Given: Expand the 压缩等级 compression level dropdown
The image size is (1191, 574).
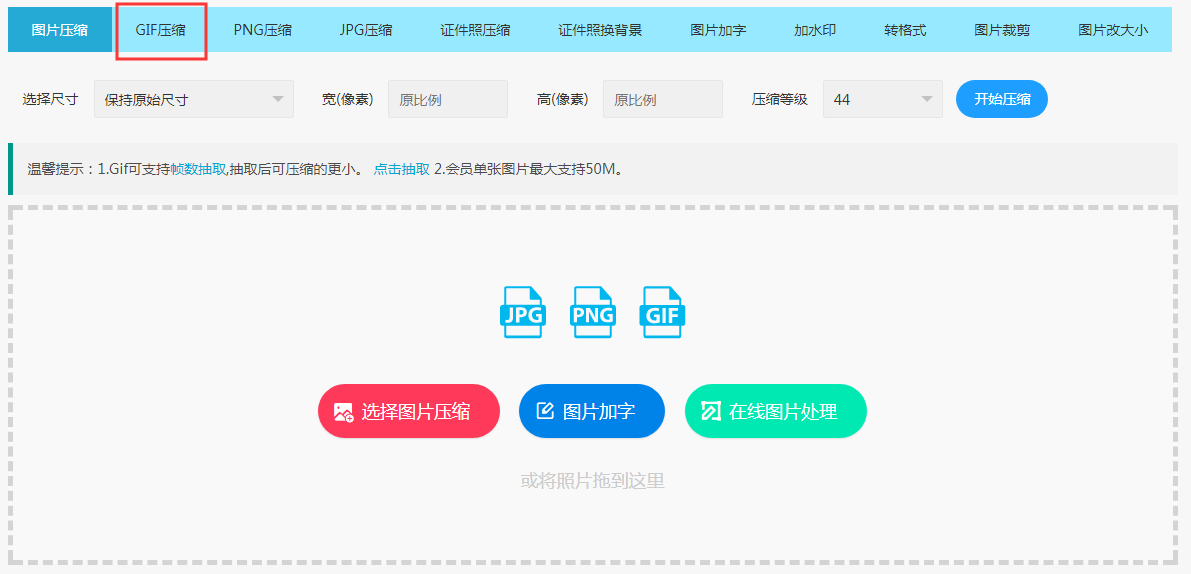Looking at the screenshot, I should [882, 99].
